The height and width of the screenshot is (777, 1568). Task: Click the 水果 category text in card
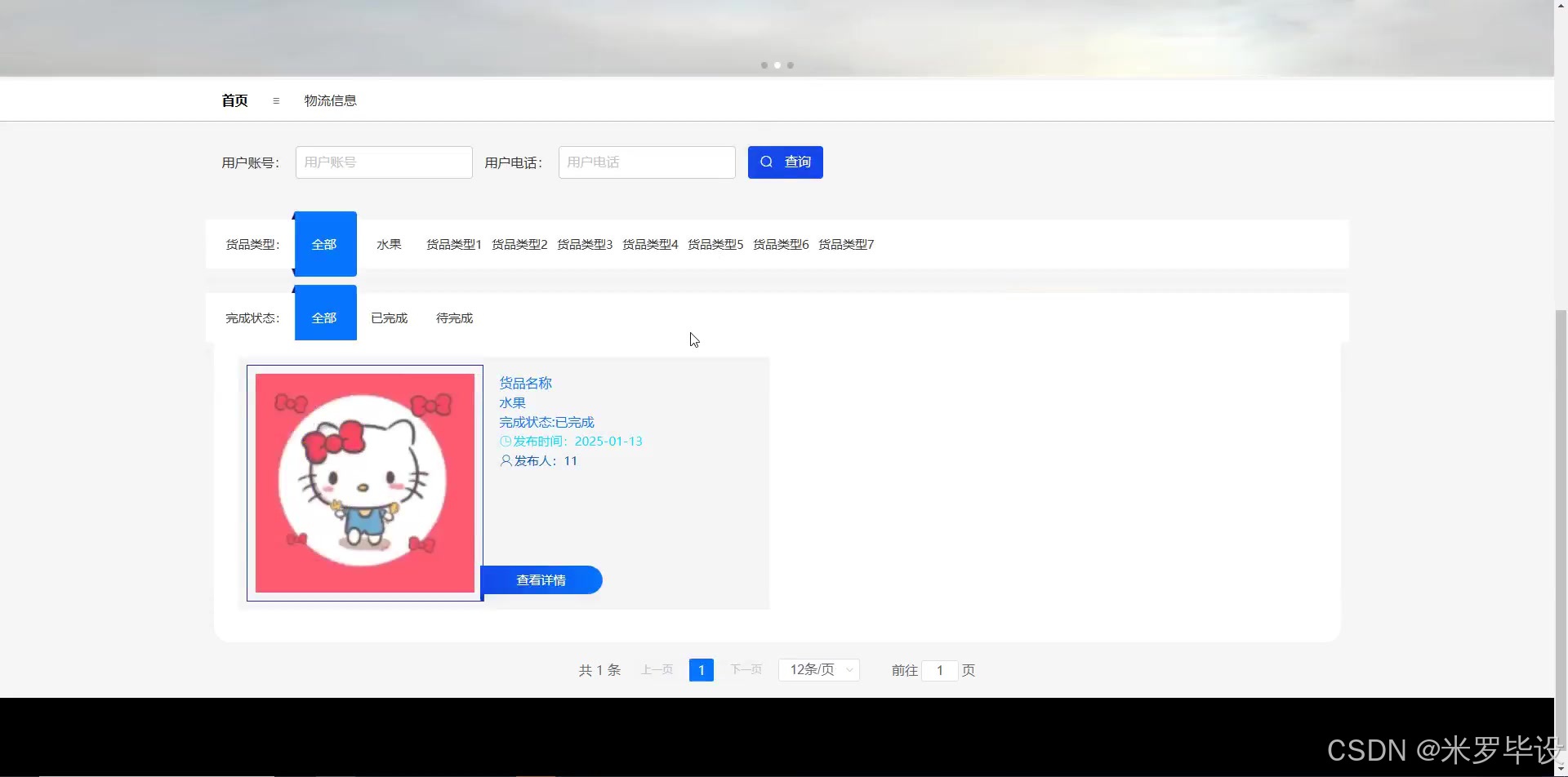tap(512, 402)
